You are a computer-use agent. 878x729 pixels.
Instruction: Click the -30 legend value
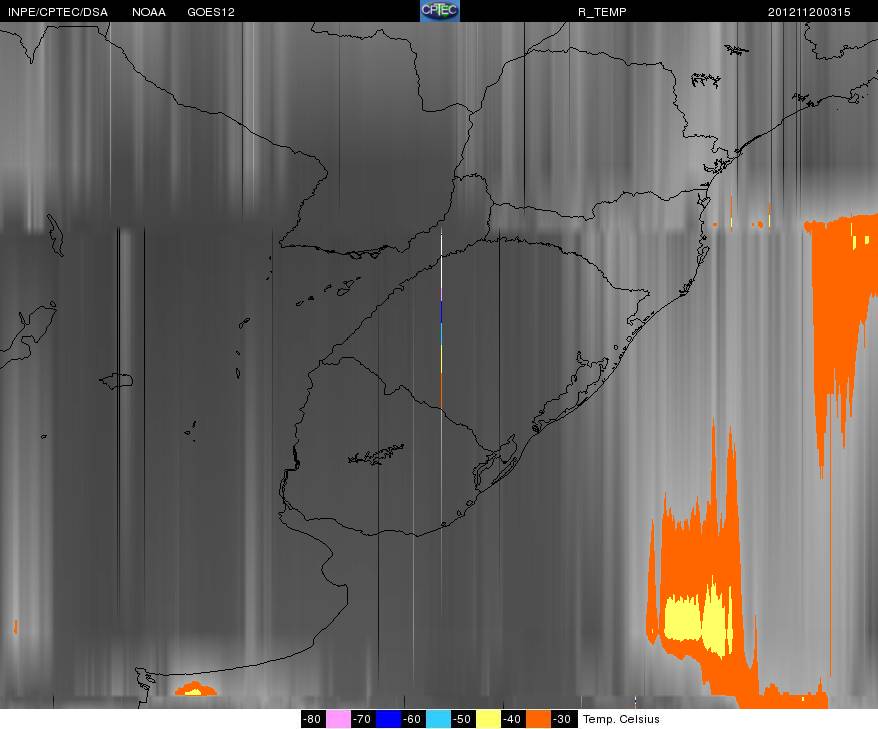(563, 719)
